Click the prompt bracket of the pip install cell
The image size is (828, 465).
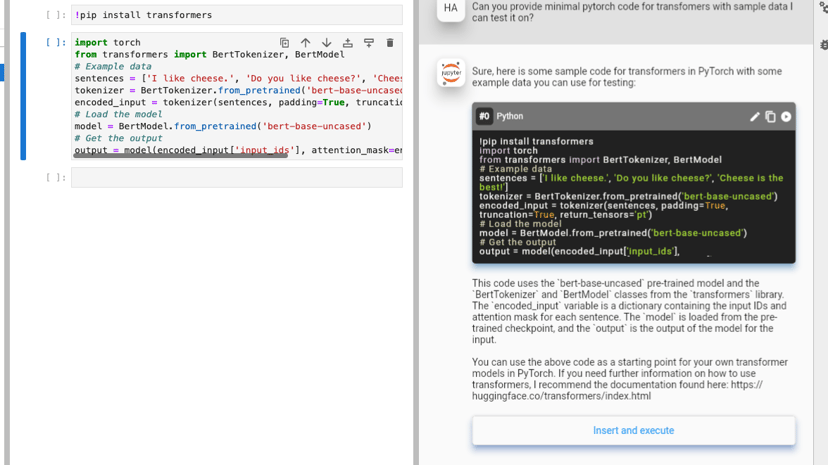(x=56, y=15)
